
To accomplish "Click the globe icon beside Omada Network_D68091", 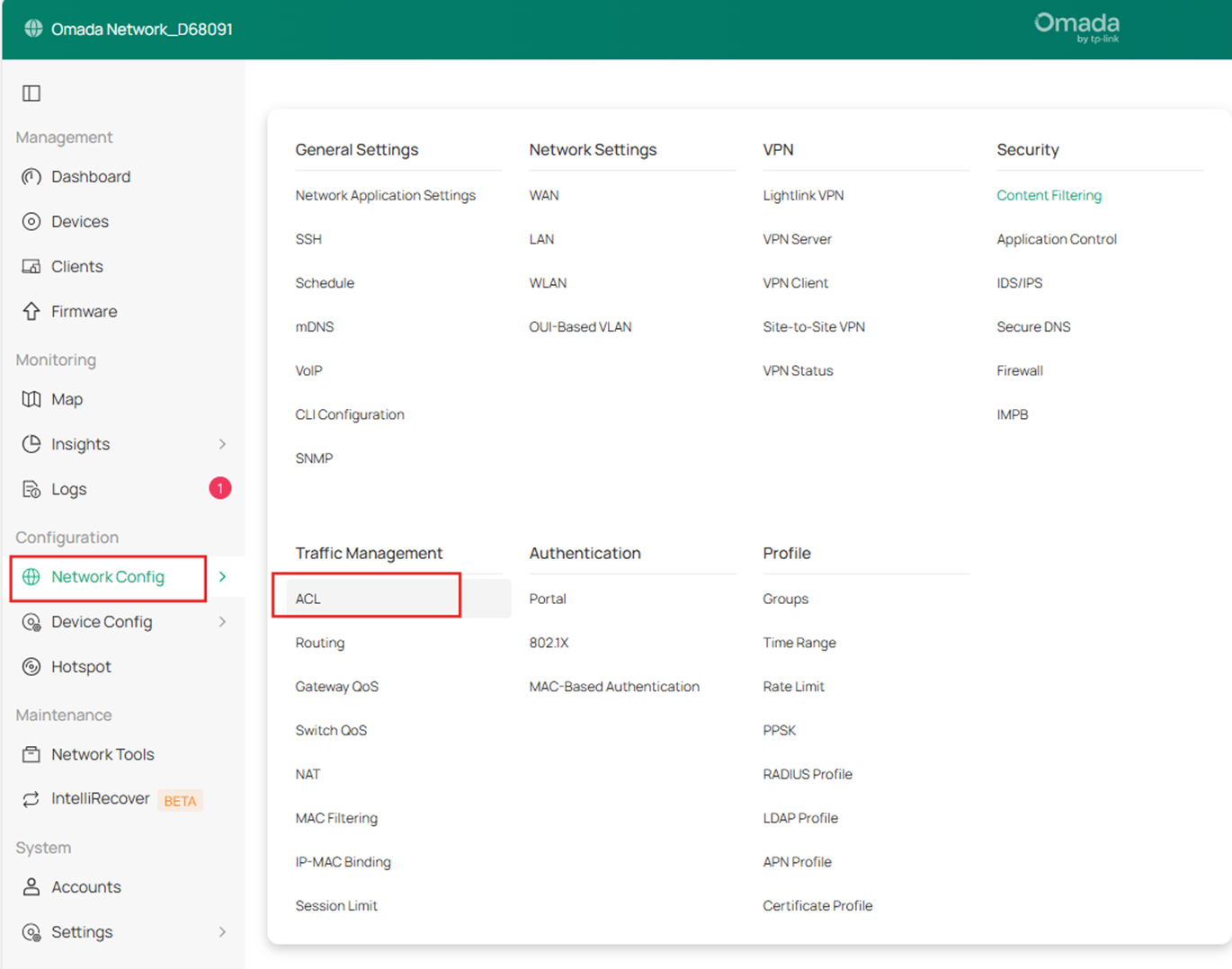I will click(33, 28).
